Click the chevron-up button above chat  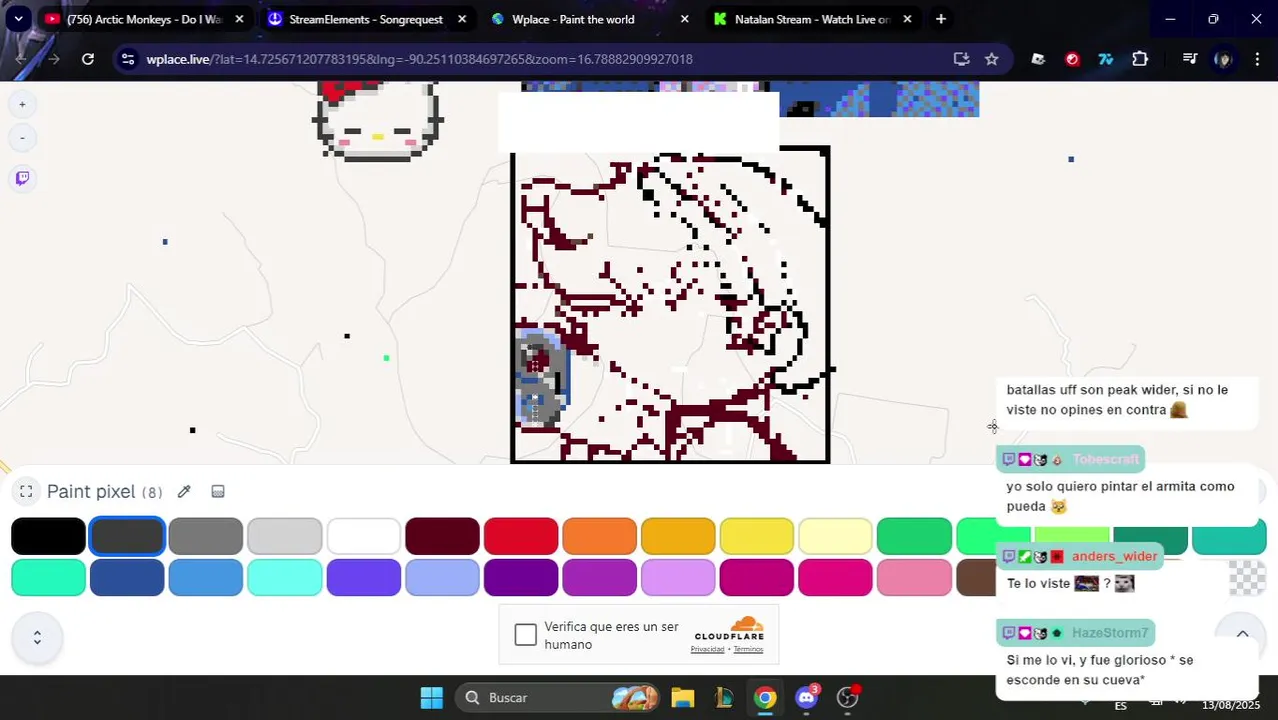[x=1242, y=634]
